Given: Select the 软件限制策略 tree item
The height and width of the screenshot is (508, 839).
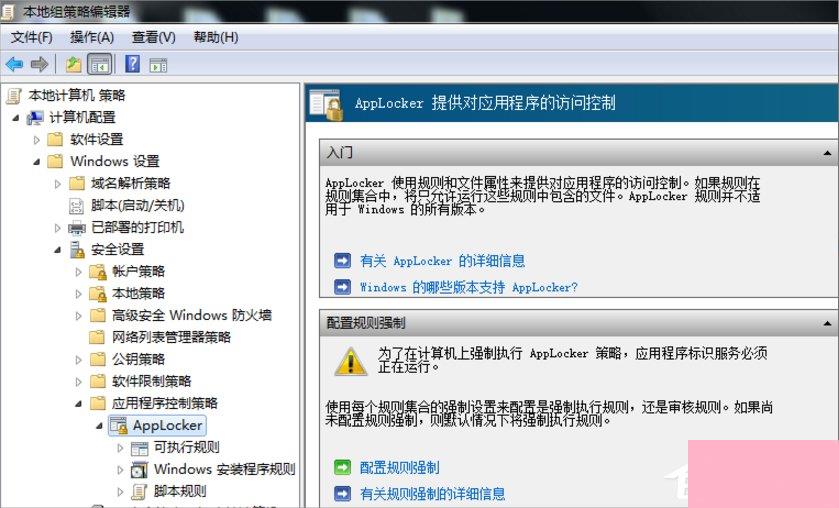Looking at the screenshot, I should tap(151, 381).
